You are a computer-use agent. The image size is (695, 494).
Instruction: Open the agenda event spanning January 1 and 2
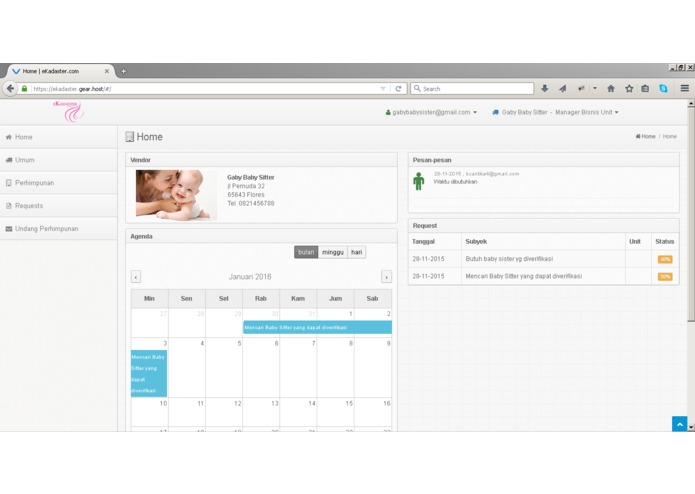[x=317, y=327]
